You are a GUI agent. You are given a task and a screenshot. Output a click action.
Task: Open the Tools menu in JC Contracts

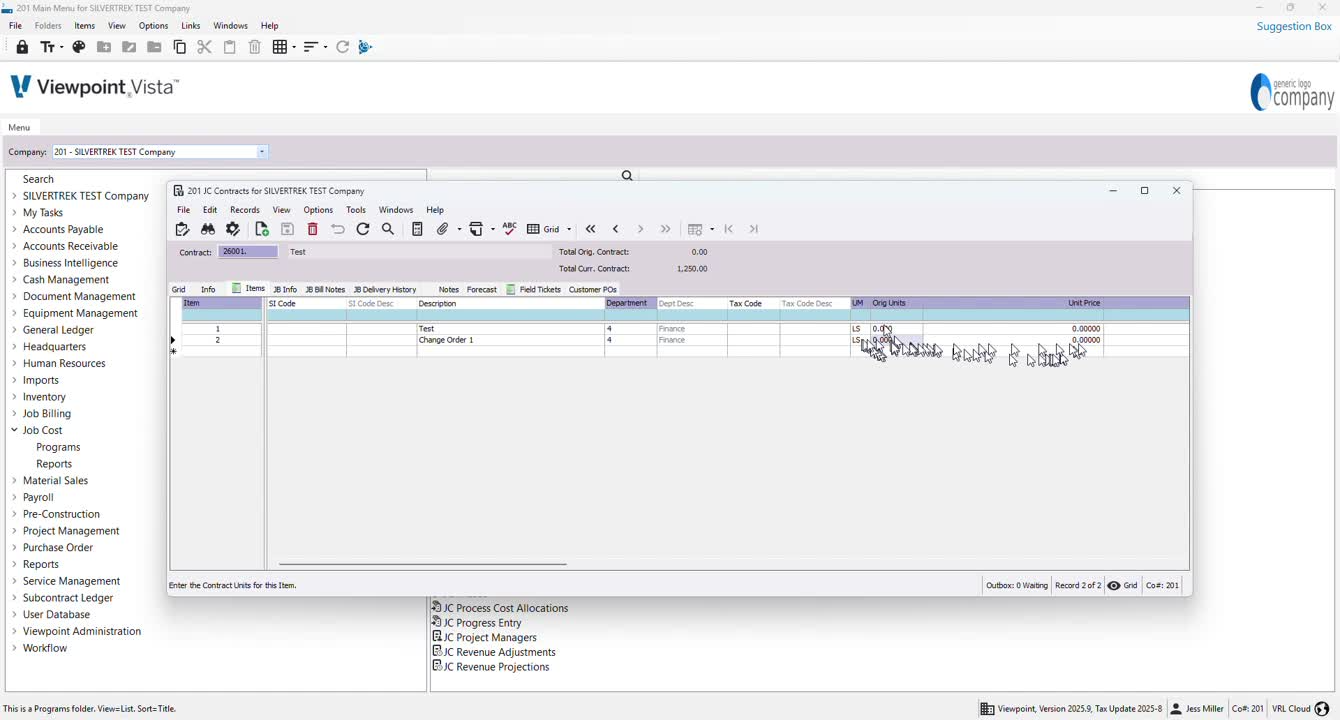pos(356,210)
